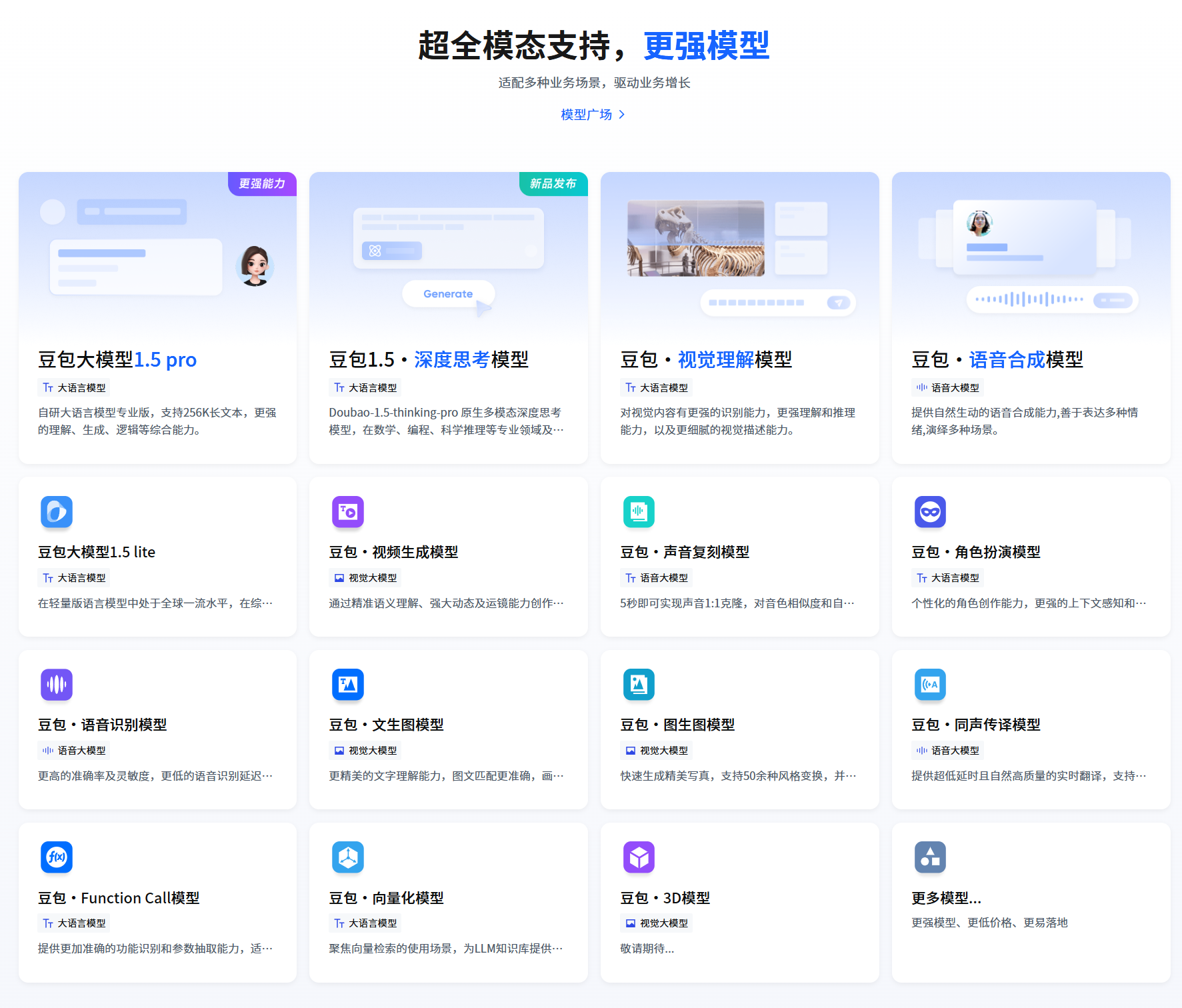Click 大语言模型 tag under 1.5 pro

[74, 388]
